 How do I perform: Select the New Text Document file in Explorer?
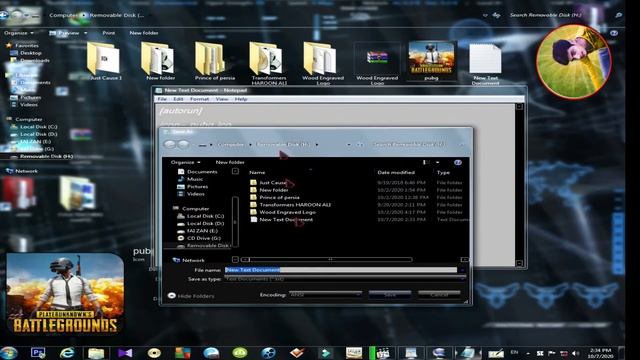click(x=485, y=64)
